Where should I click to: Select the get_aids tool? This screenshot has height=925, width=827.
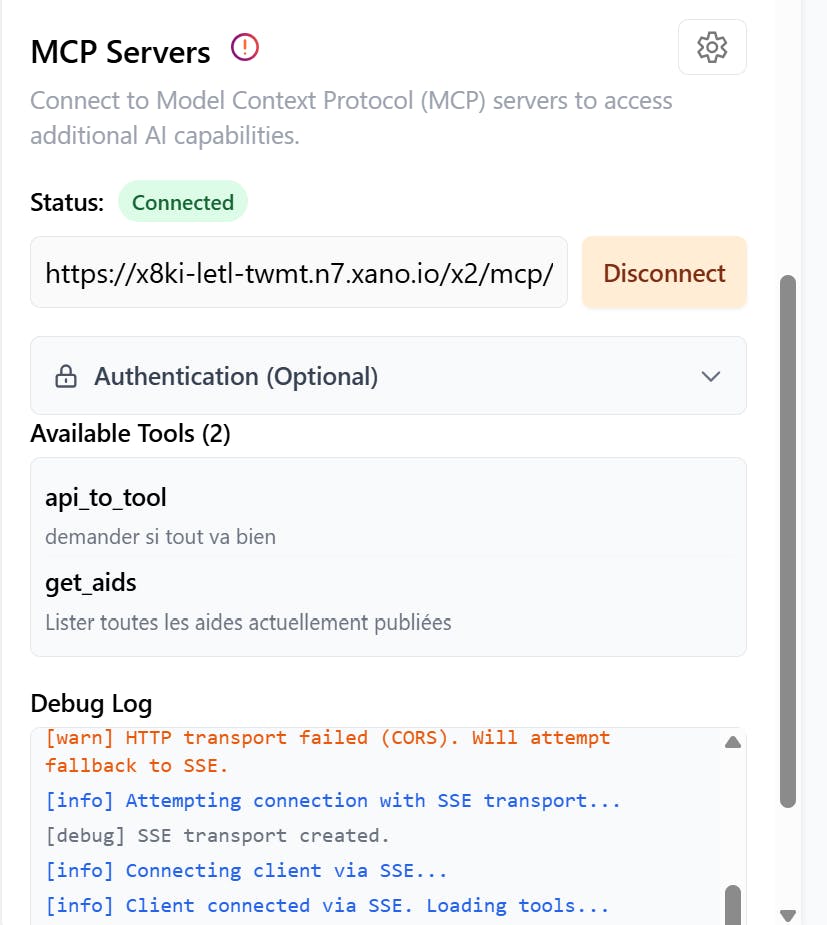pyautogui.click(x=91, y=582)
